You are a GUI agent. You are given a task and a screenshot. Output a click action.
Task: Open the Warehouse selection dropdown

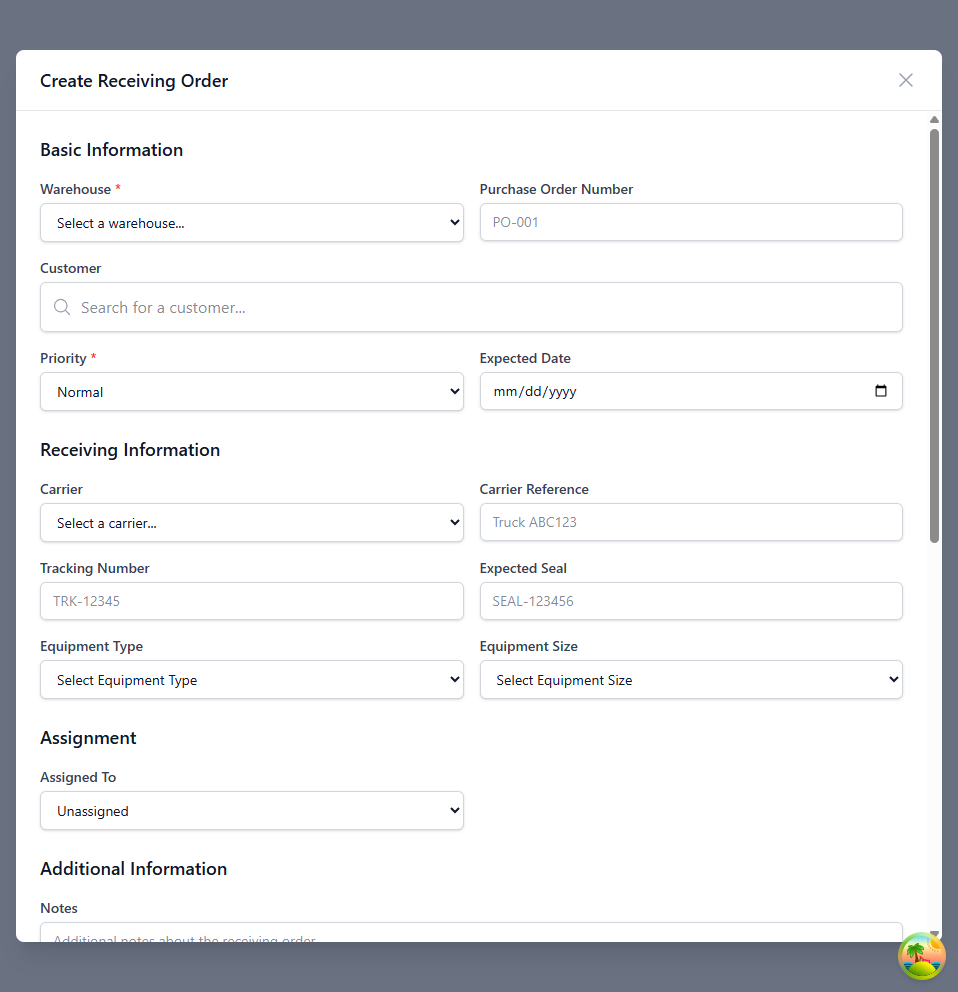pyautogui.click(x=251, y=222)
